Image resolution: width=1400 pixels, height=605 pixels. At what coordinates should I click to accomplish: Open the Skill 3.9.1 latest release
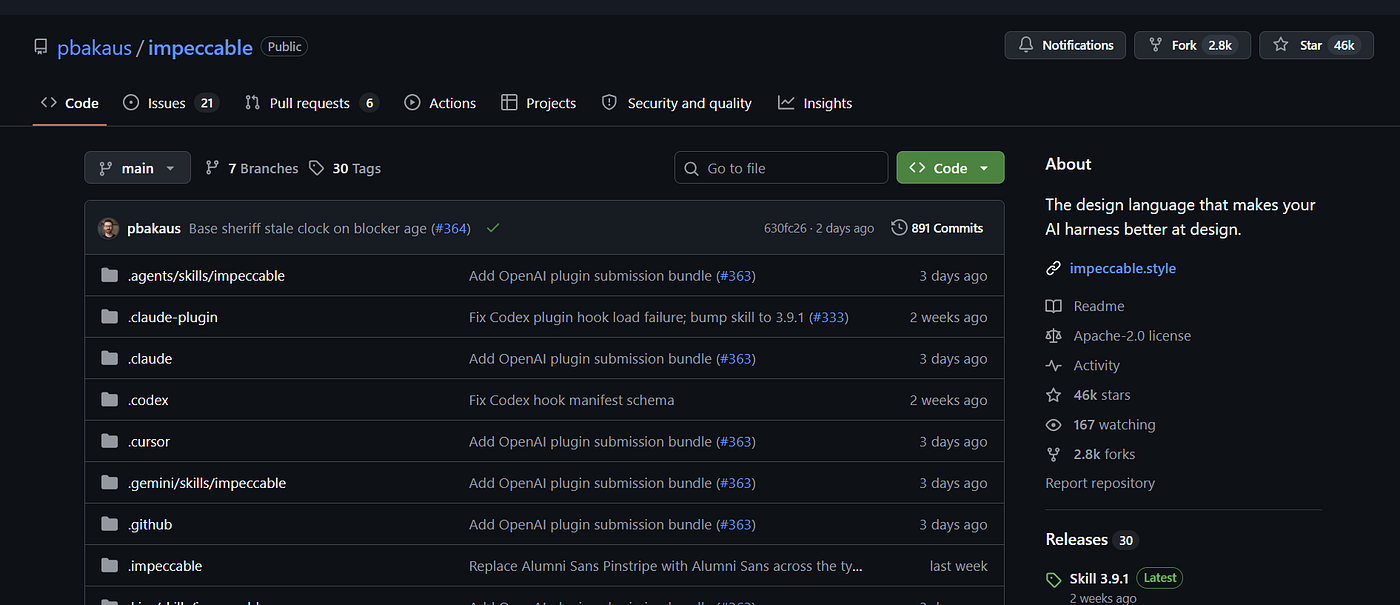(1099, 578)
